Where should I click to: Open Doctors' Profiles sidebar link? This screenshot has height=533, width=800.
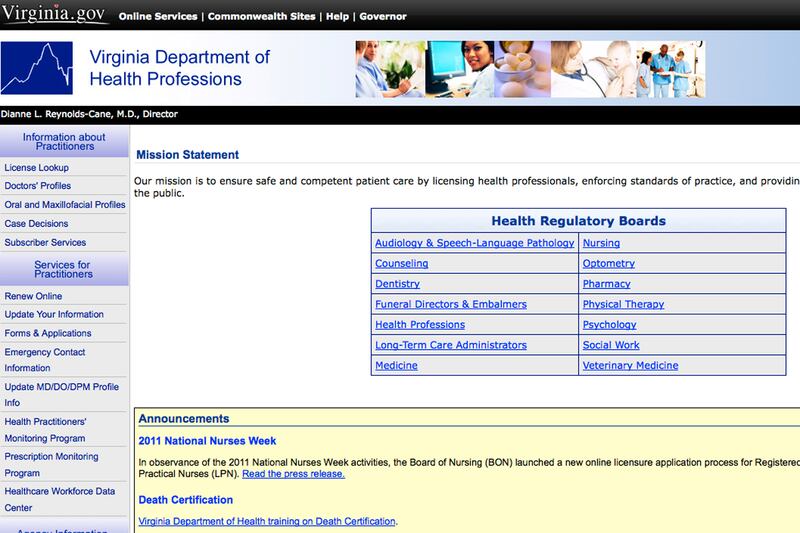(x=38, y=186)
